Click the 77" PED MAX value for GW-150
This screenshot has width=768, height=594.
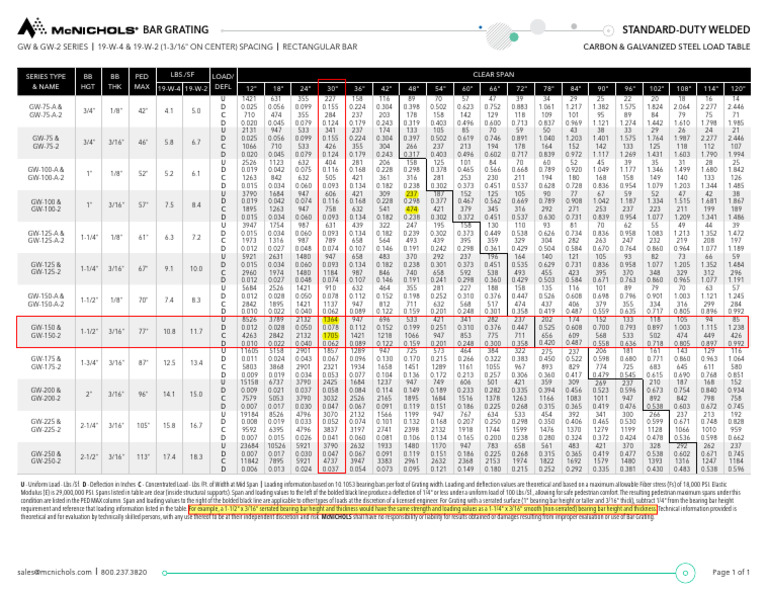pos(142,332)
